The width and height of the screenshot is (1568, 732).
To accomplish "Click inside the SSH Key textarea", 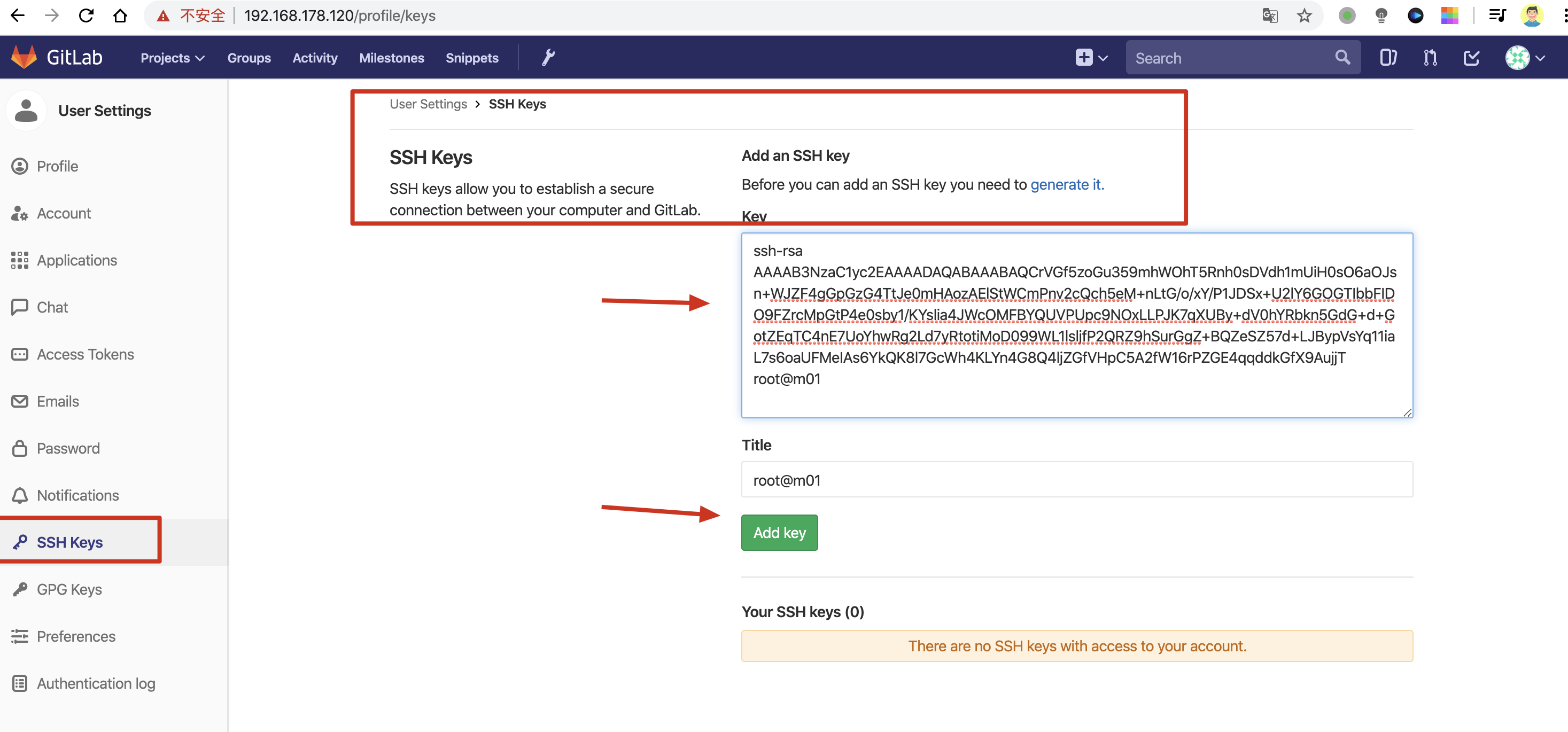I will [x=1077, y=325].
